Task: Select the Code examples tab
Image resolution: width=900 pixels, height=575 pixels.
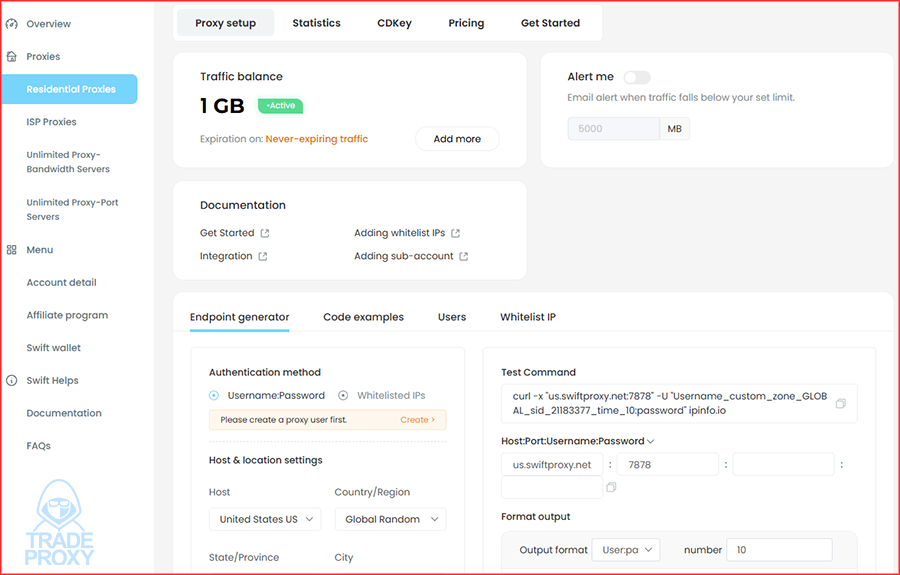Action: pos(363,317)
